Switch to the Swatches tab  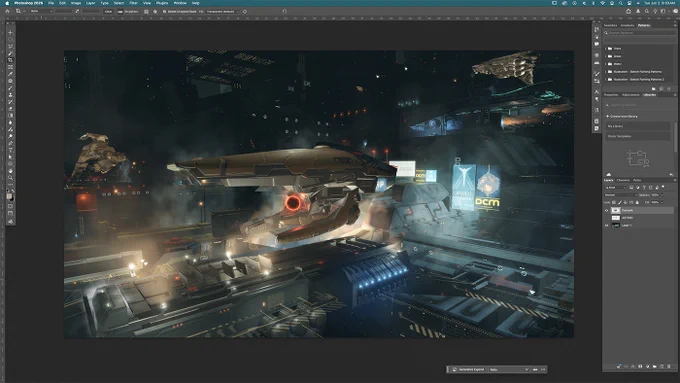610,26
